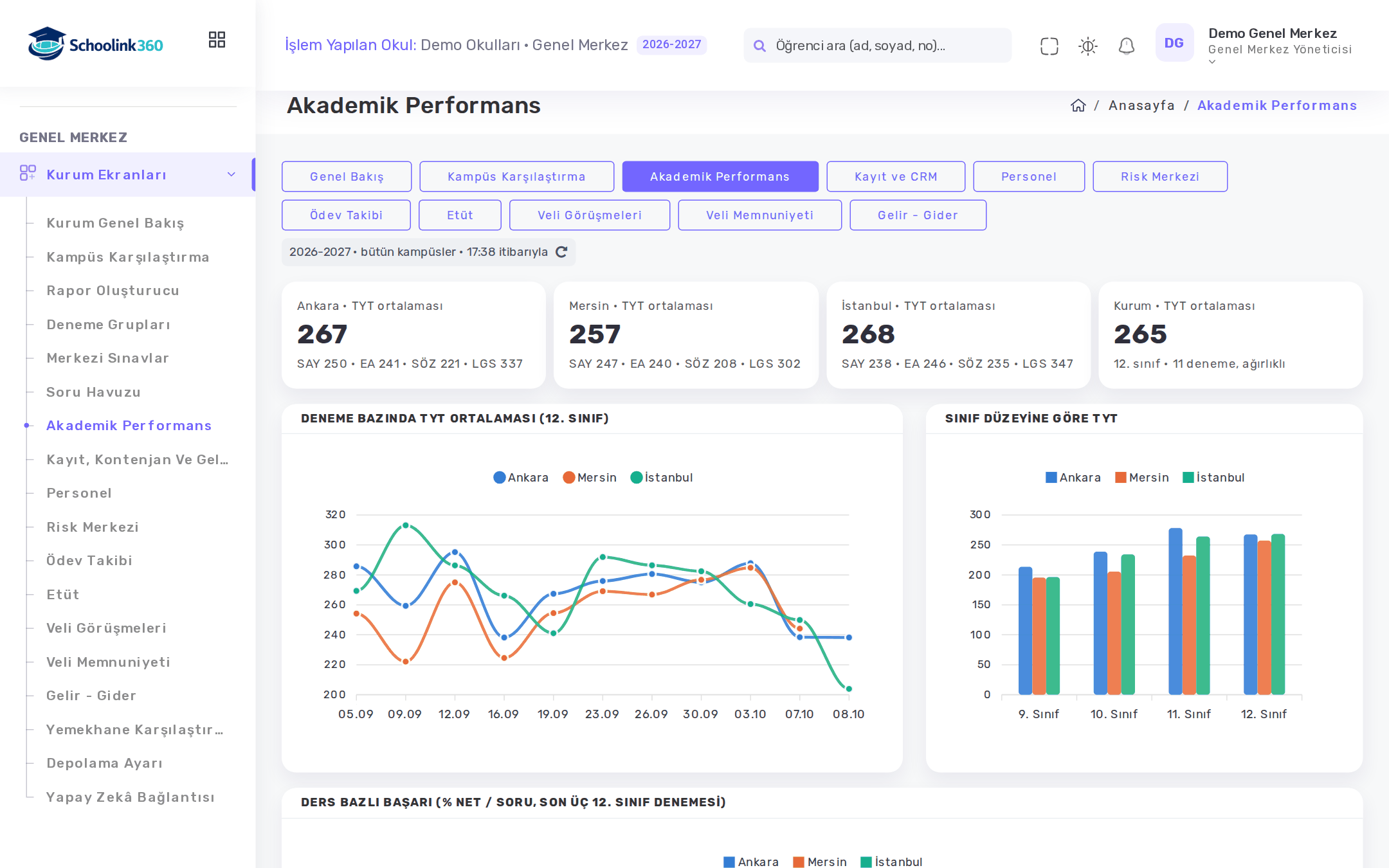Toggle Ankara series in line chart legend
Image resolution: width=1389 pixels, height=868 pixels.
521,478
